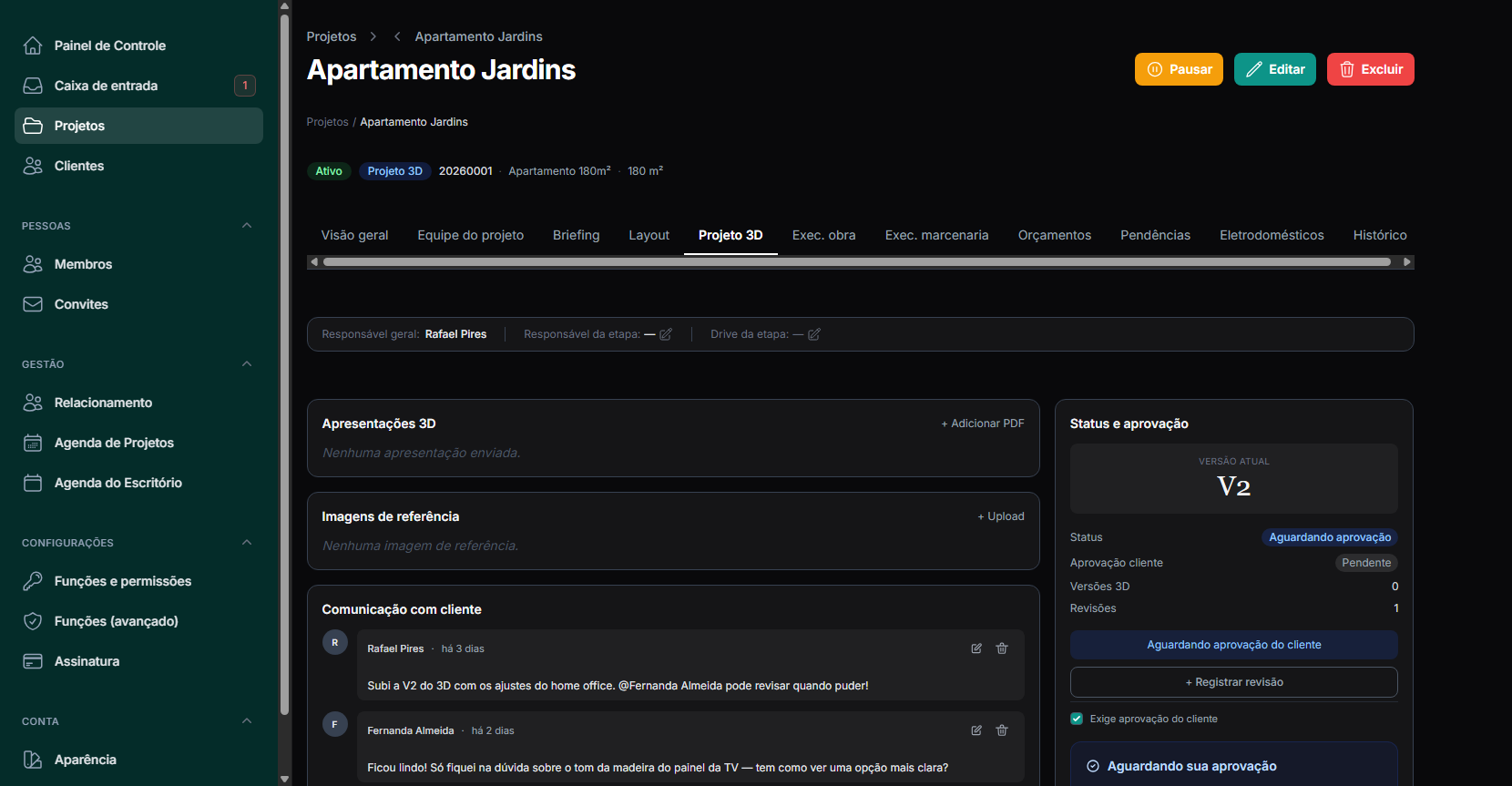Viewport: 1512px width, 786px height.
Task: Open the Orçamentos tab
Action: tap(1054, 235)
